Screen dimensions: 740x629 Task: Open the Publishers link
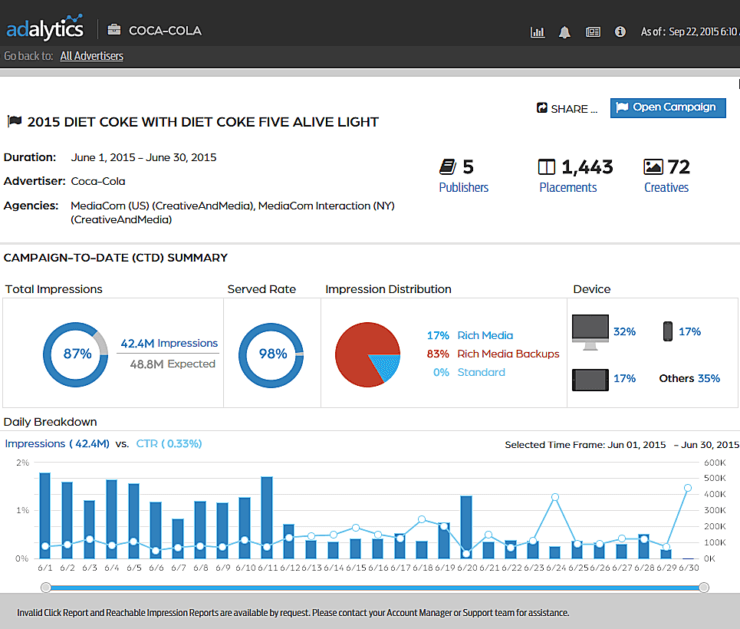pyautogui.click(x=463, y=188)
